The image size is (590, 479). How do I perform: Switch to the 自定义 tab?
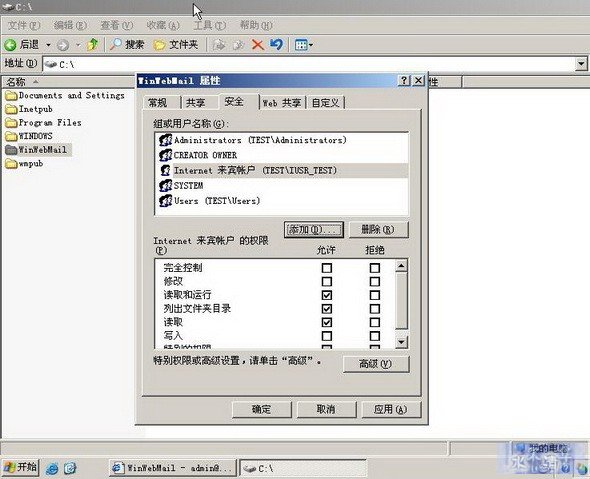point(325,103)
